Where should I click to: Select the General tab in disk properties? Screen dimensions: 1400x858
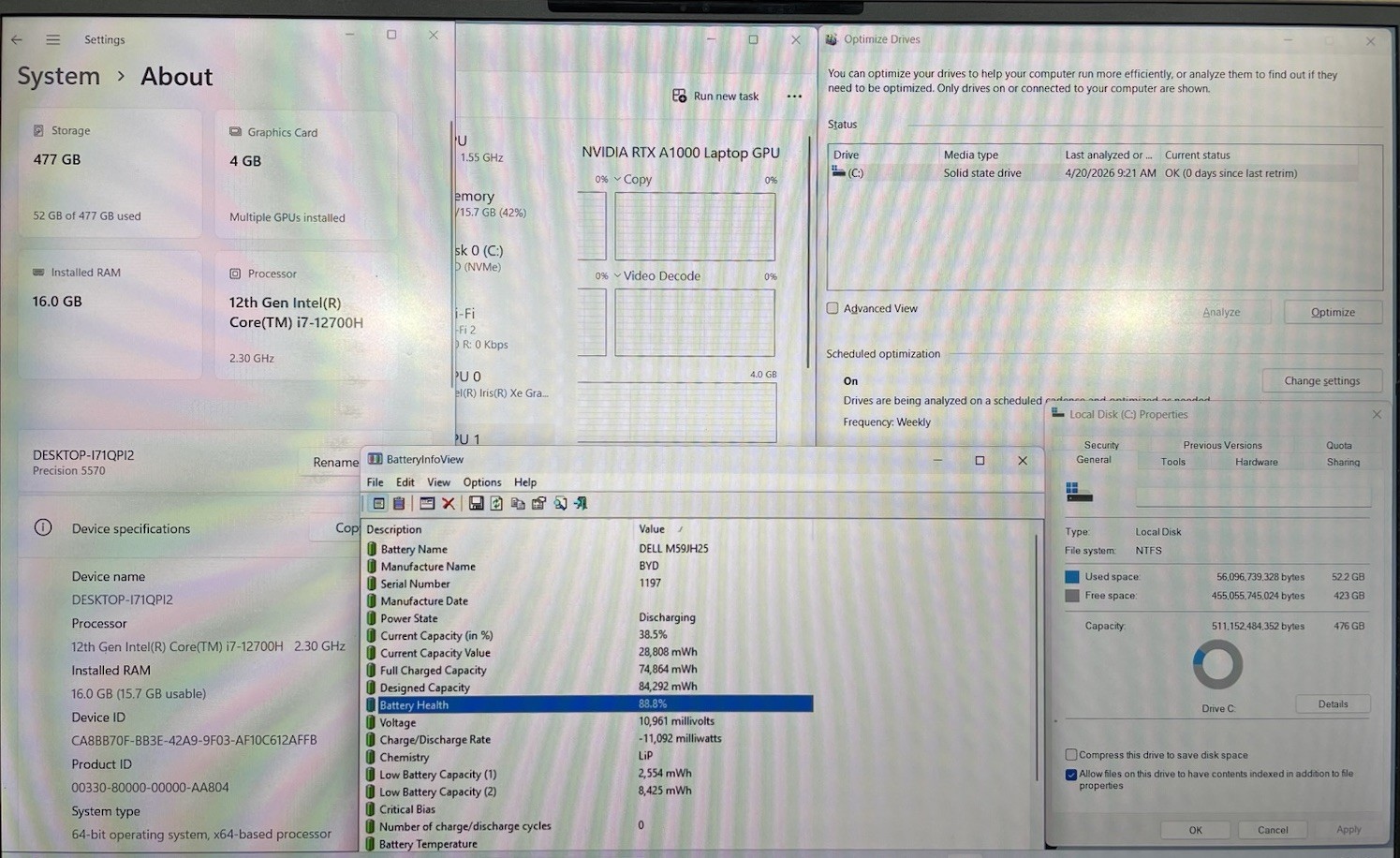click(x=1094, y=460)
